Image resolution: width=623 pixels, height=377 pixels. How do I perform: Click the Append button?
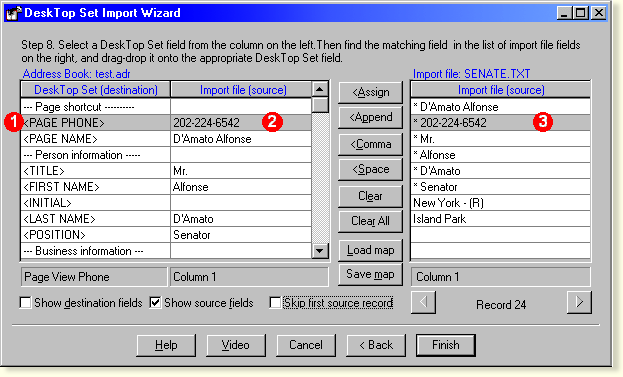370,117
